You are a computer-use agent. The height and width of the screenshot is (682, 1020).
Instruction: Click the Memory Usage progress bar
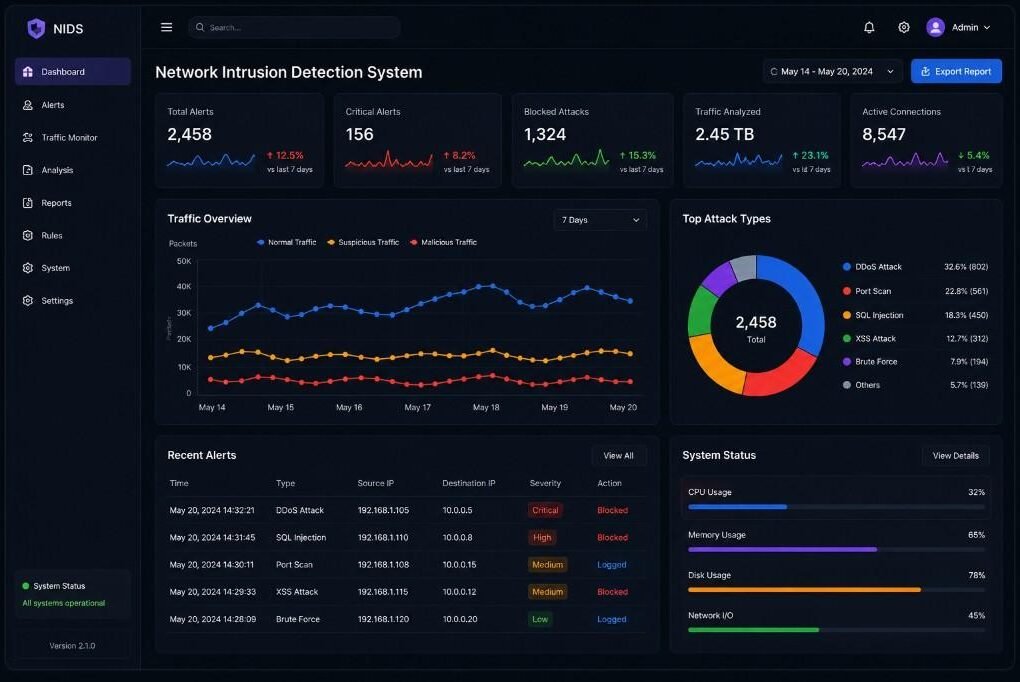coord(837,549)
